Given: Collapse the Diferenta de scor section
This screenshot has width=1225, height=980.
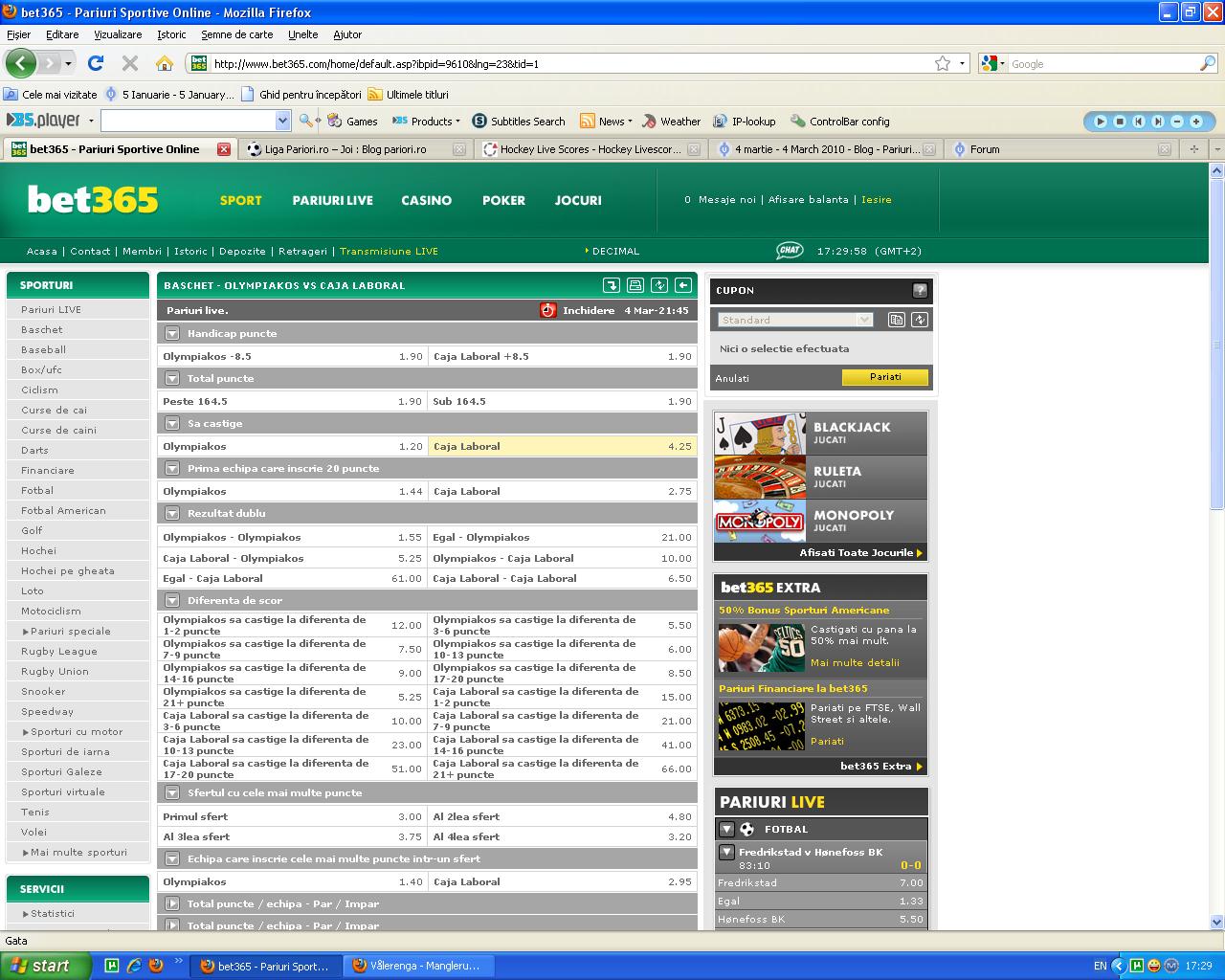Looking at the screenshot, I should coord(172,600).
